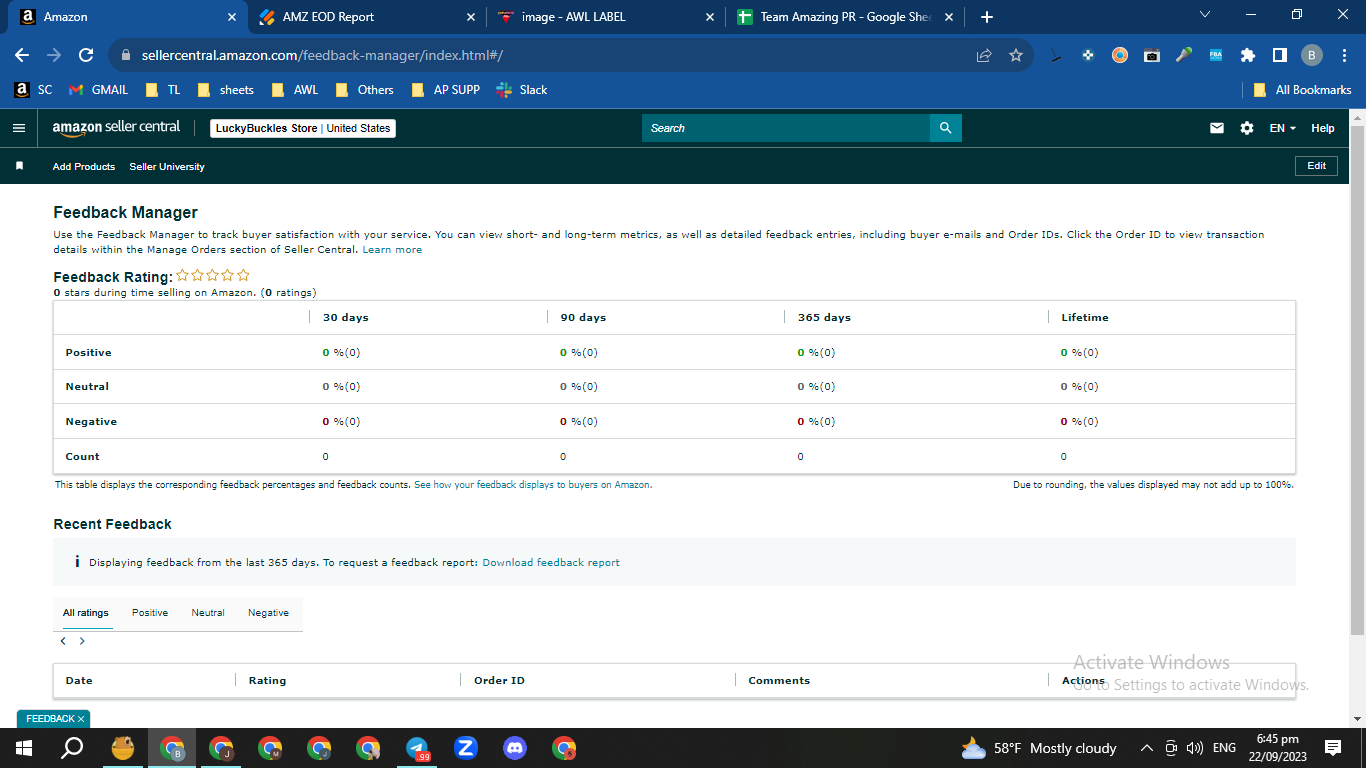1366x768 pixels.
Task: Open Discord from the taskbar
Action: point(515,748)
